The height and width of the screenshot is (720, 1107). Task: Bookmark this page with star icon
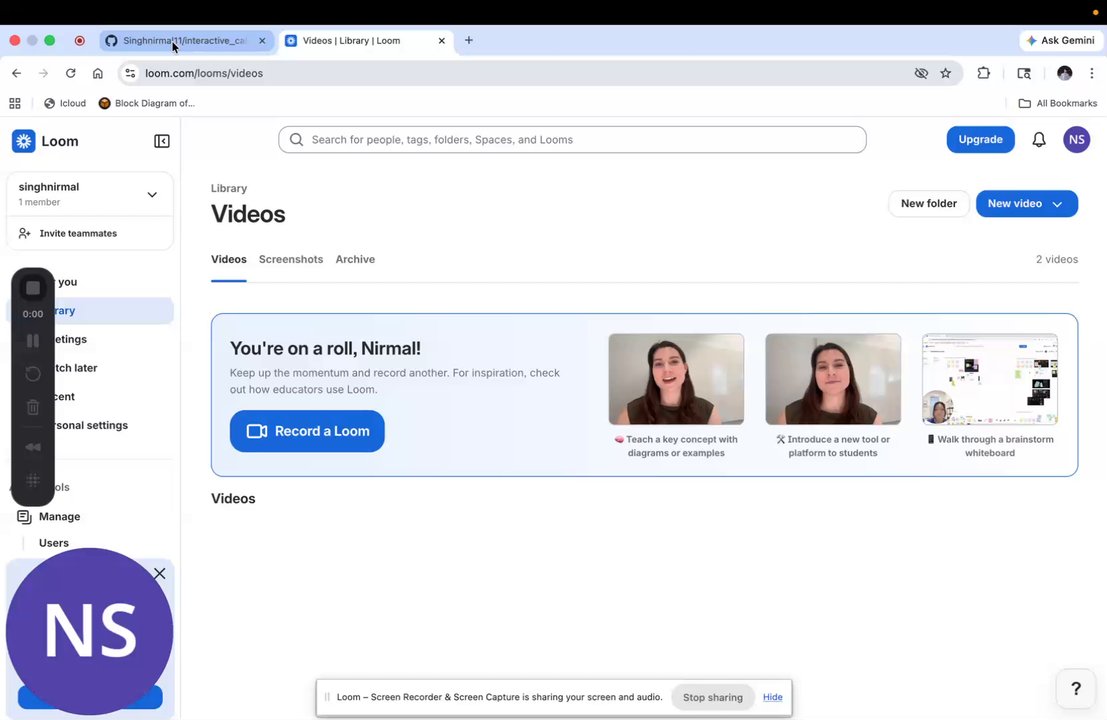point(945,73)
